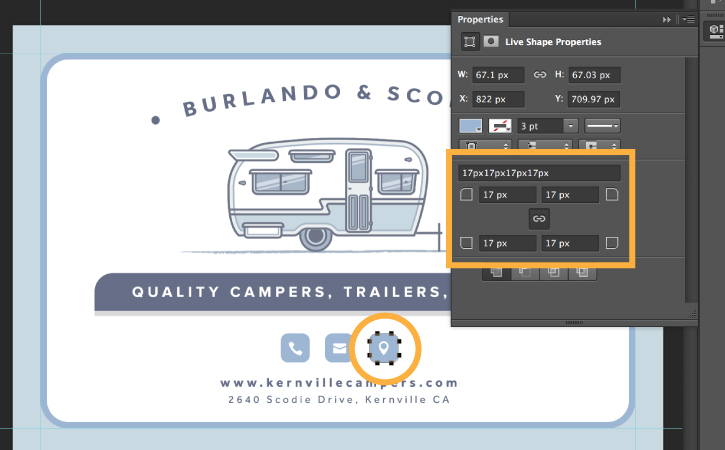This screenshot has width=725, height=450.
Task: Click the Exclude Overlapping Shapes icon
Action: point(582,272)
